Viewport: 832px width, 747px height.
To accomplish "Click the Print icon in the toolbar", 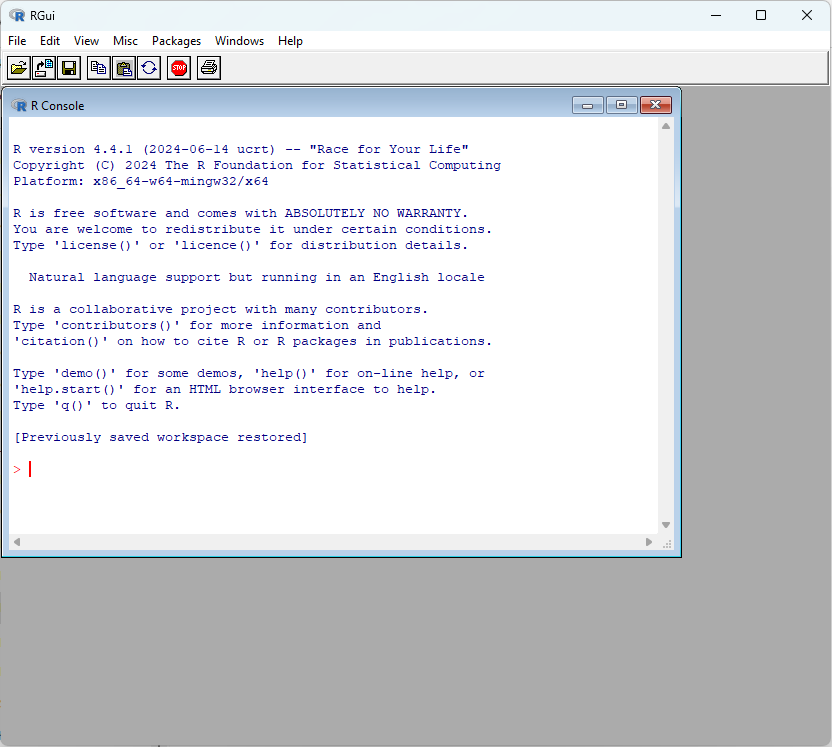I will pyautogui.click(x=208, y=68).
